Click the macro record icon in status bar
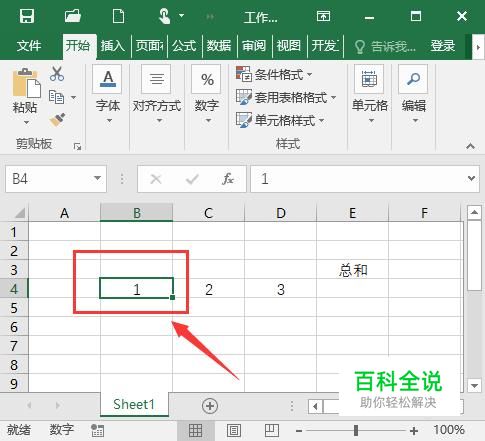Screen dimensions: 485x441 [x=97, y=430]
